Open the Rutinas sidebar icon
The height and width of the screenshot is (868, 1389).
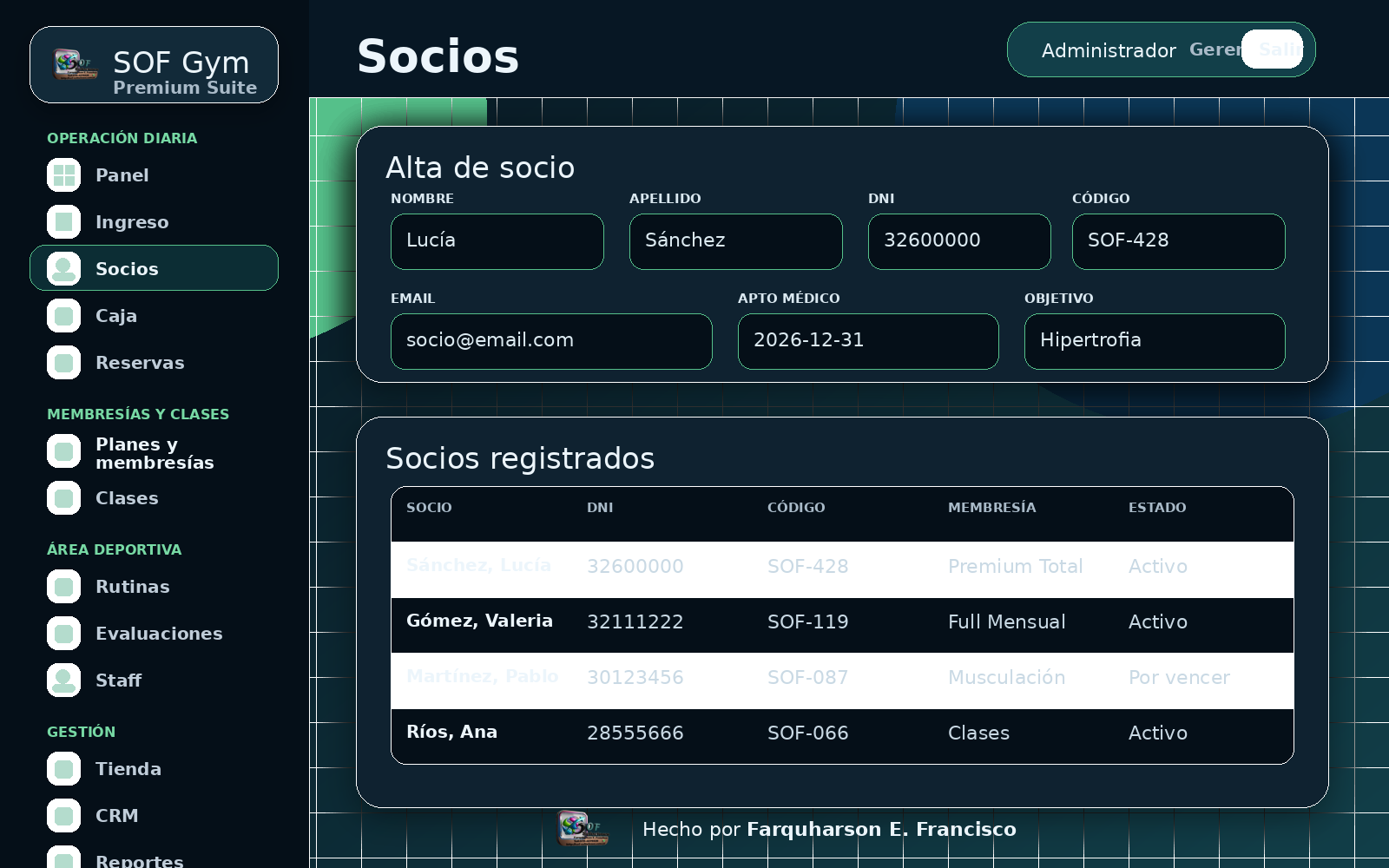[63, 587]
